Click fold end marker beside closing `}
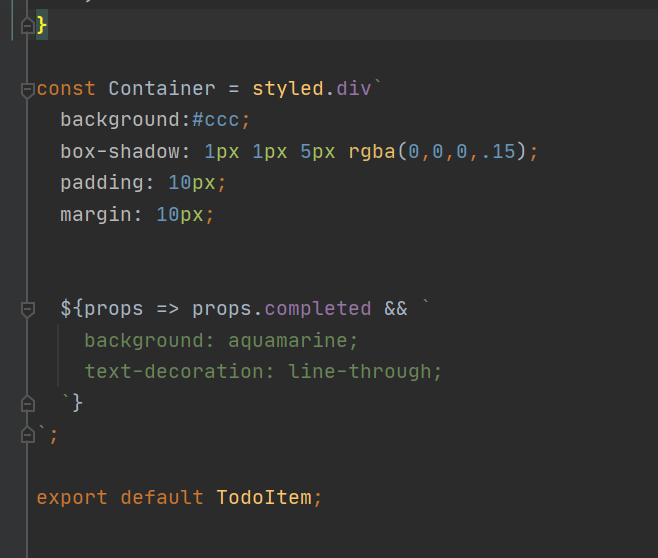This screenshot has width=658, height=558. point(27,403)
